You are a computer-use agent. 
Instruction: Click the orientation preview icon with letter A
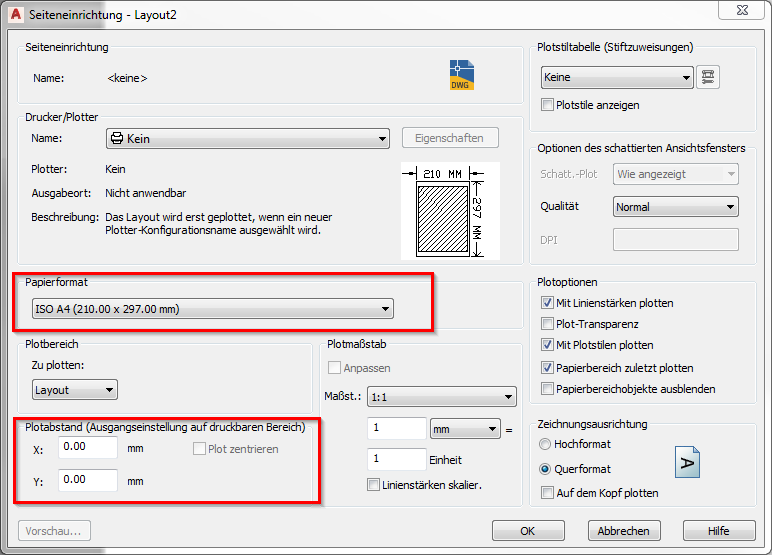[x=687, y=462]
